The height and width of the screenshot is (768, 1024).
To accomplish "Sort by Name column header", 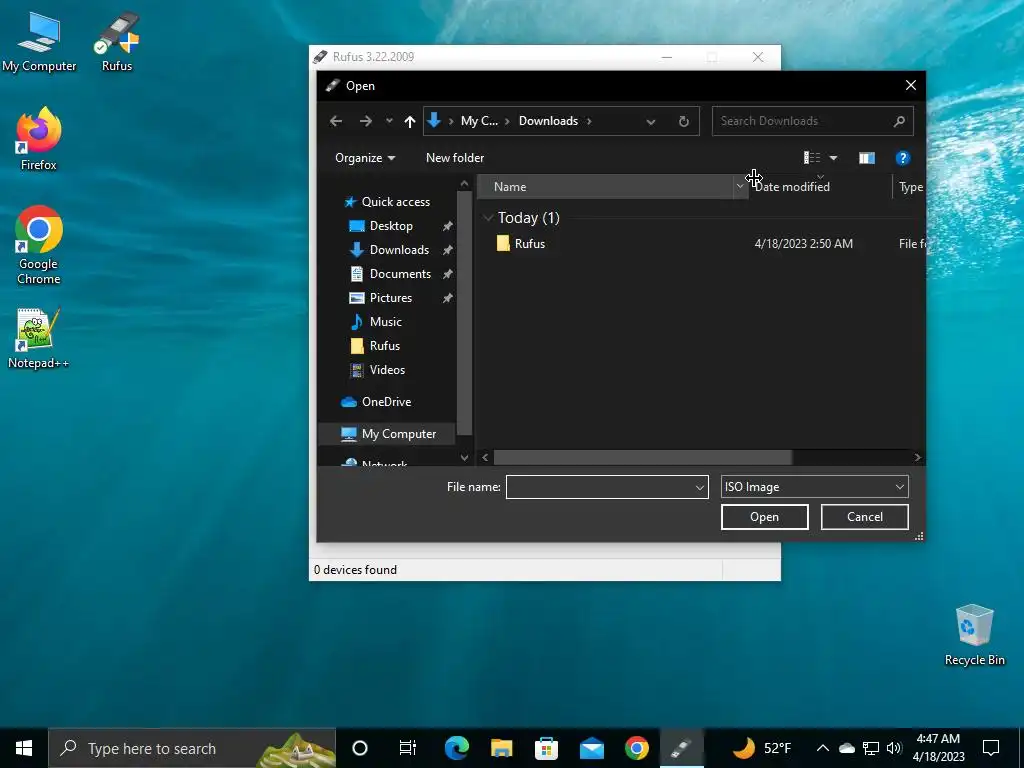I will pyautogui.click(x=605, y=187).
